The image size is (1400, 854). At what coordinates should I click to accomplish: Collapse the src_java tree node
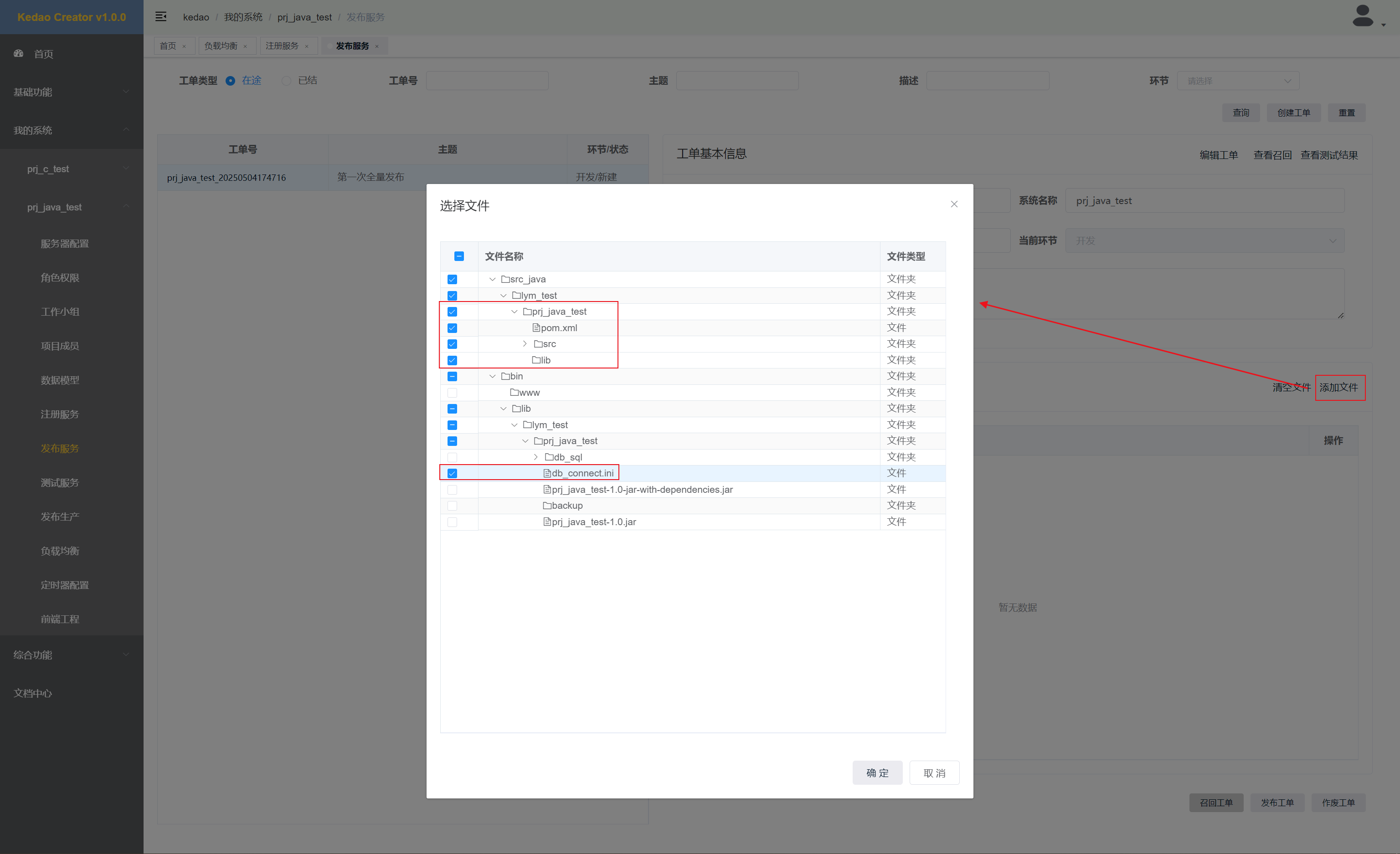point(492,279)
